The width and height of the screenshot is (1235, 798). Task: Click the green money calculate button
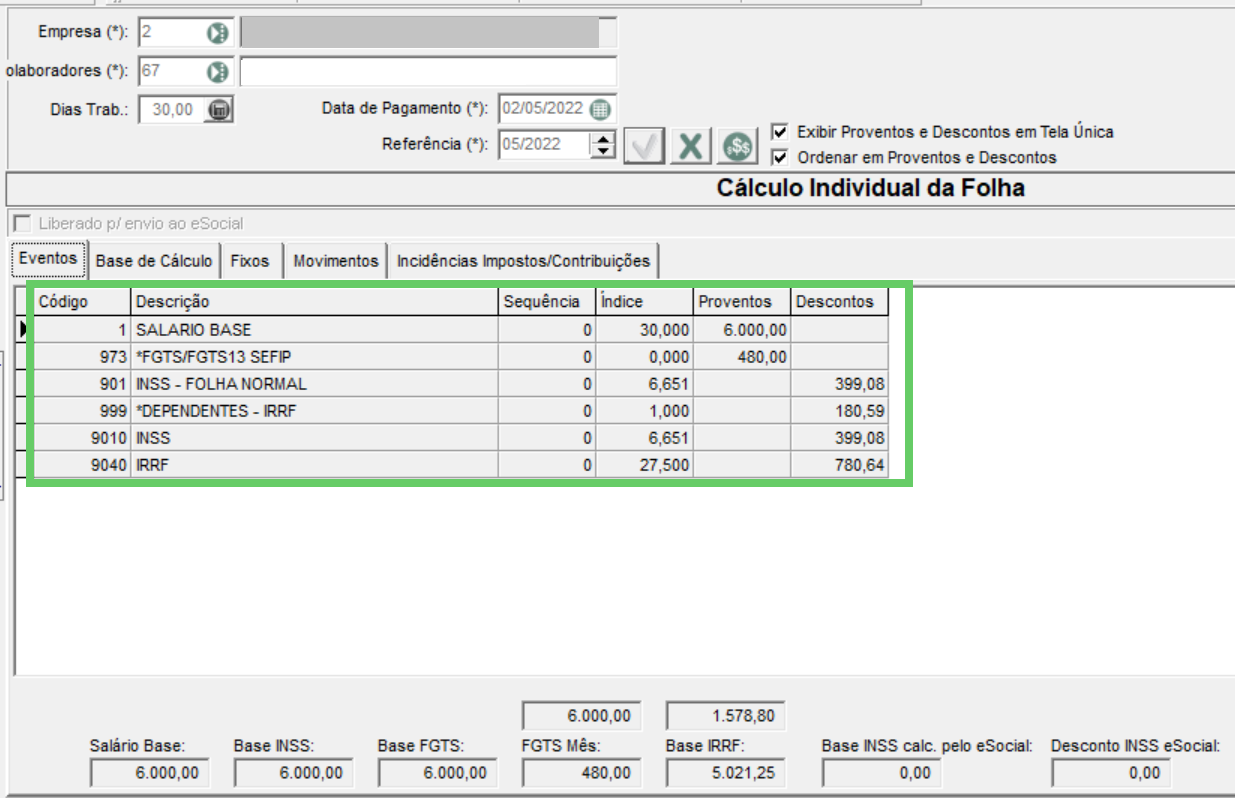738,147
